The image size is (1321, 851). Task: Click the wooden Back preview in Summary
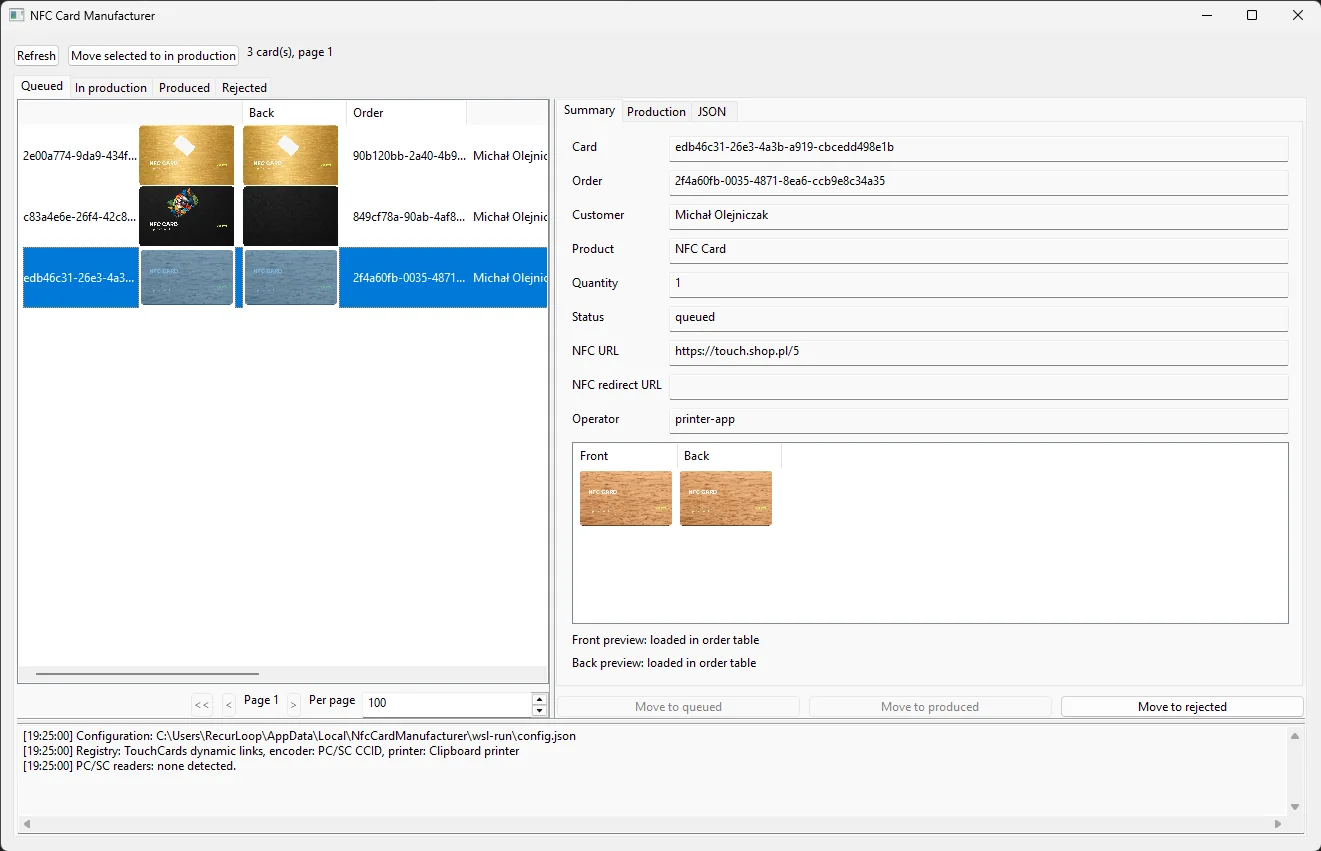726,498
